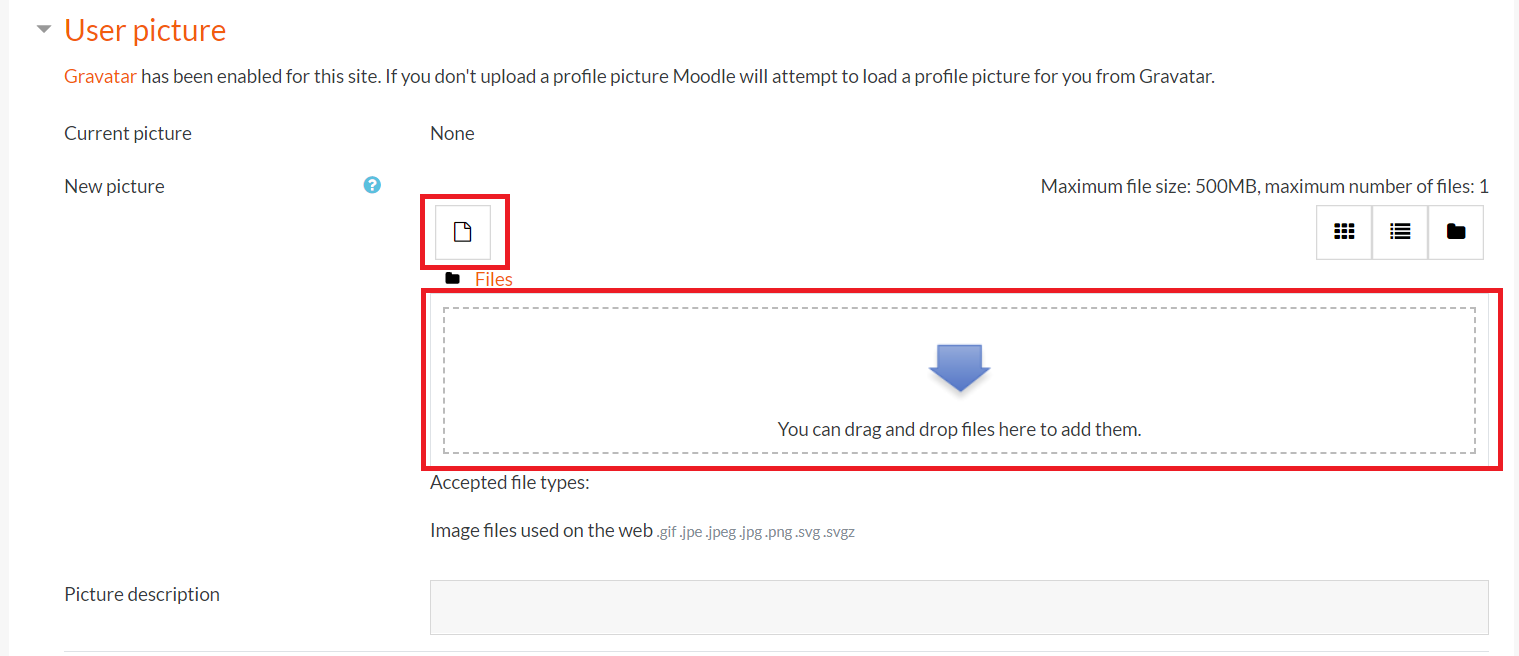
Task: Click the New picture field label
Action: 114,186
